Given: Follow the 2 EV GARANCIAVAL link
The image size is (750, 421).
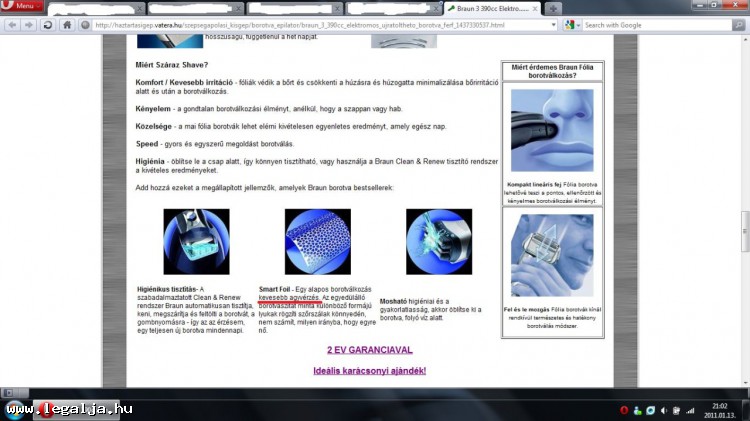Looking at the screenshot, I should pyautogui.click(x=369, y=350).
